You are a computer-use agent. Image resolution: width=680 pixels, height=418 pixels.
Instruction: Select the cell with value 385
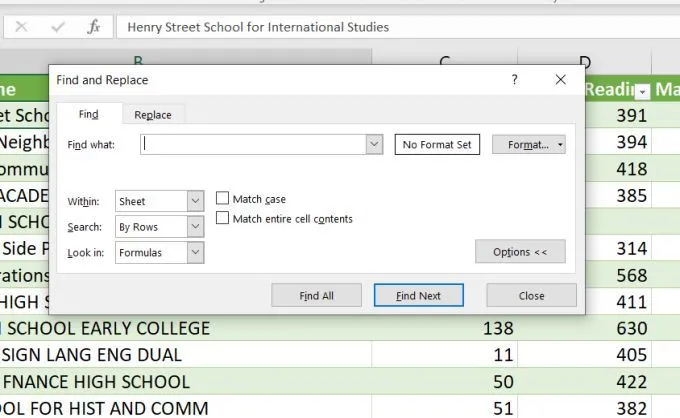point(618,195)
